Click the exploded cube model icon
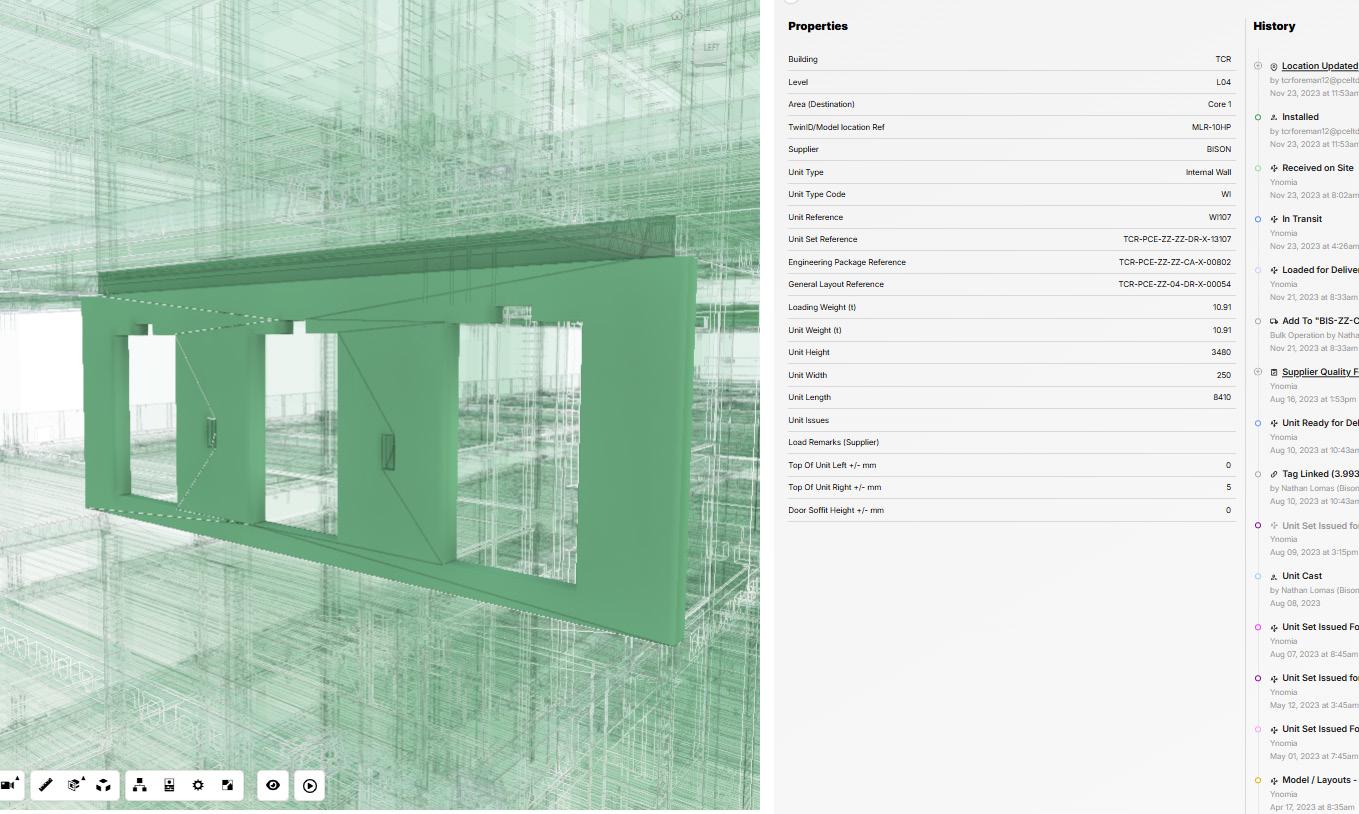 point(104,786)
